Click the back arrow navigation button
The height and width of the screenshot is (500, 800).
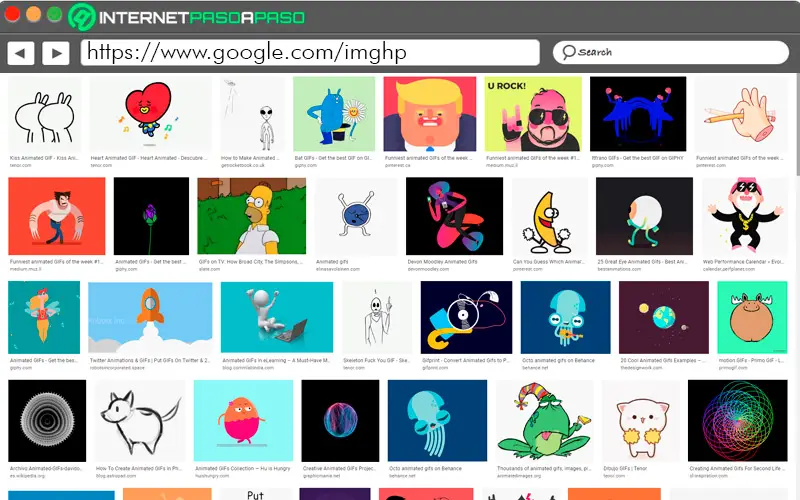tap(21, 53)
